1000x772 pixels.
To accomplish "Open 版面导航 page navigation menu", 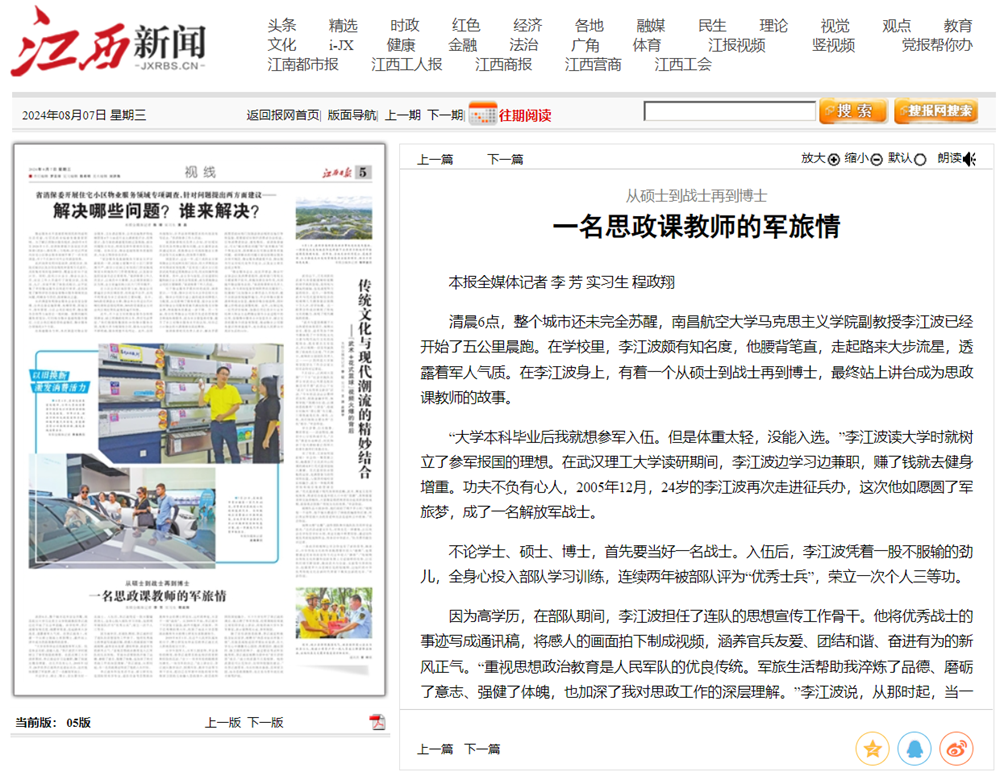I will (352, 115).
